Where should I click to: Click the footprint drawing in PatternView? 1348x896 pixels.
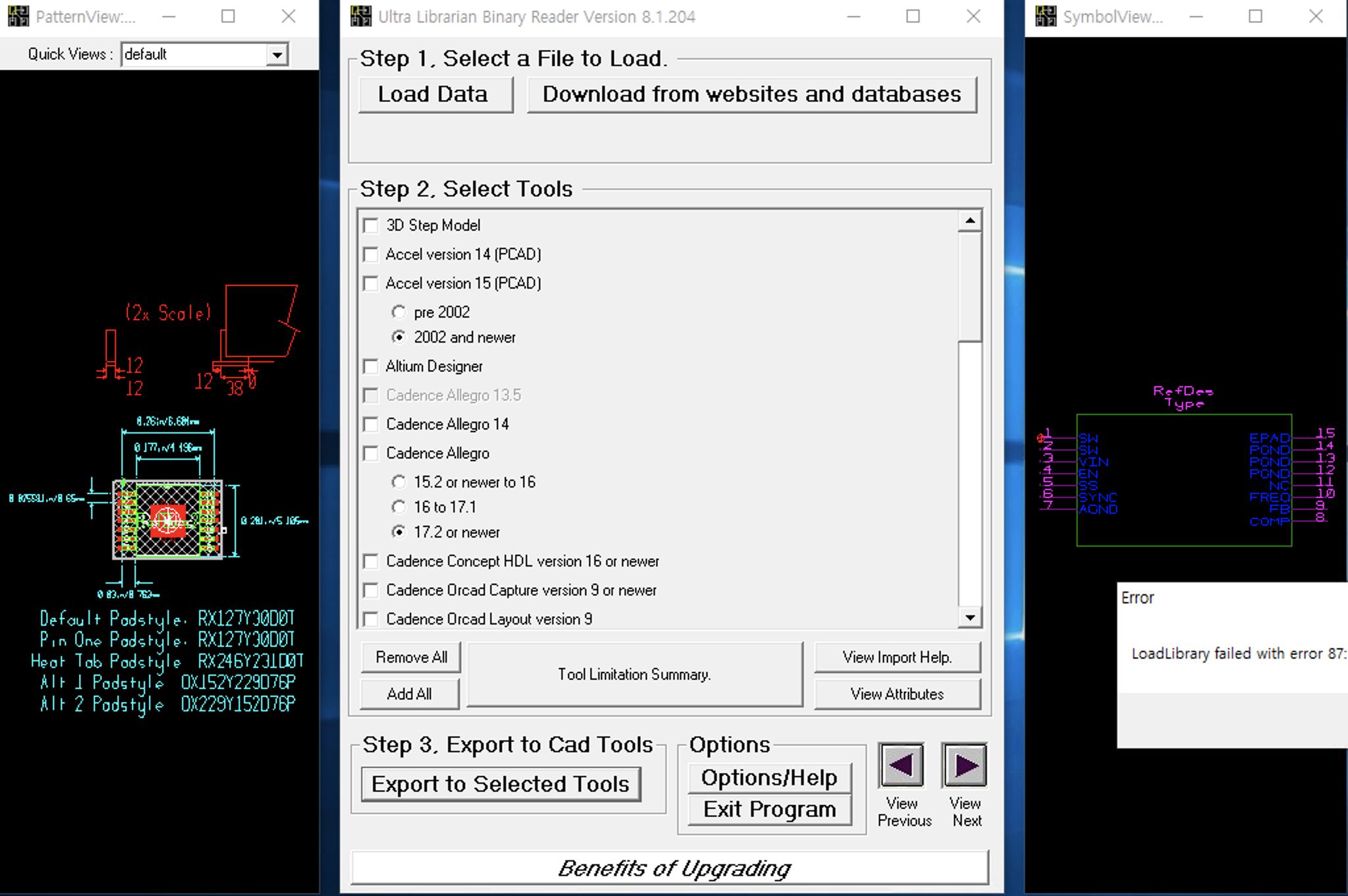pyautogui.click(x=167, y=520)
